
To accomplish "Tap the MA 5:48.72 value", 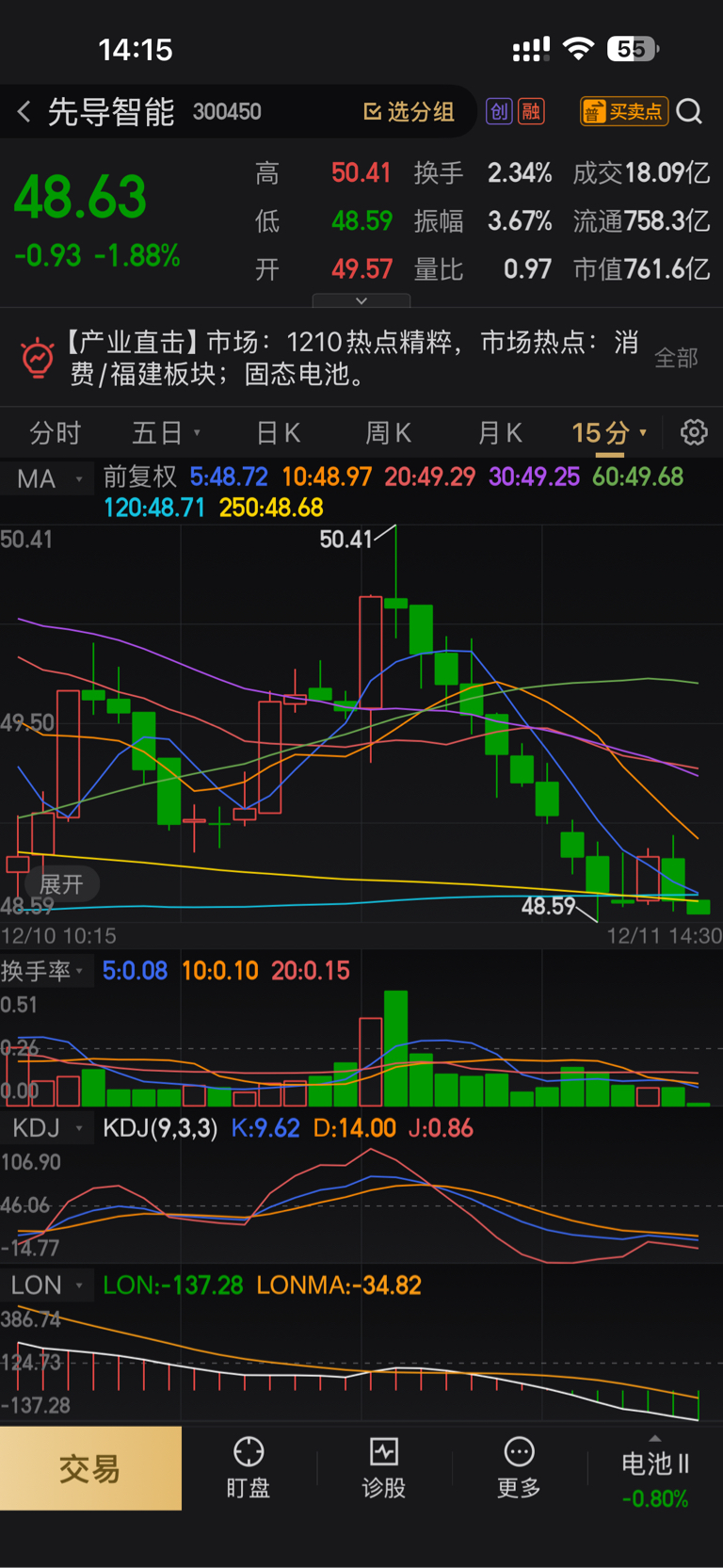I will 229,477.
